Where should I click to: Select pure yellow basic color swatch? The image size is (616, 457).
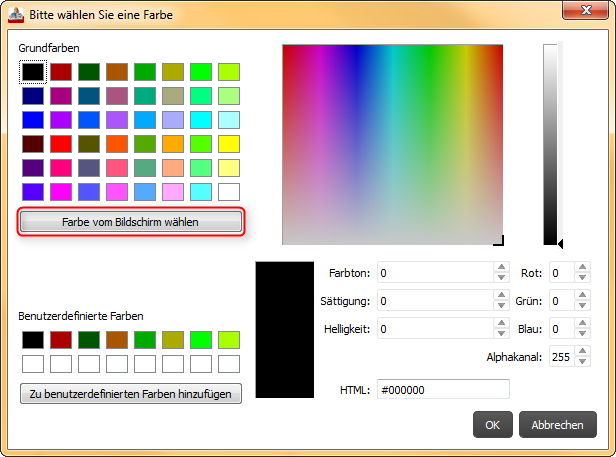[x=229, y=144]
